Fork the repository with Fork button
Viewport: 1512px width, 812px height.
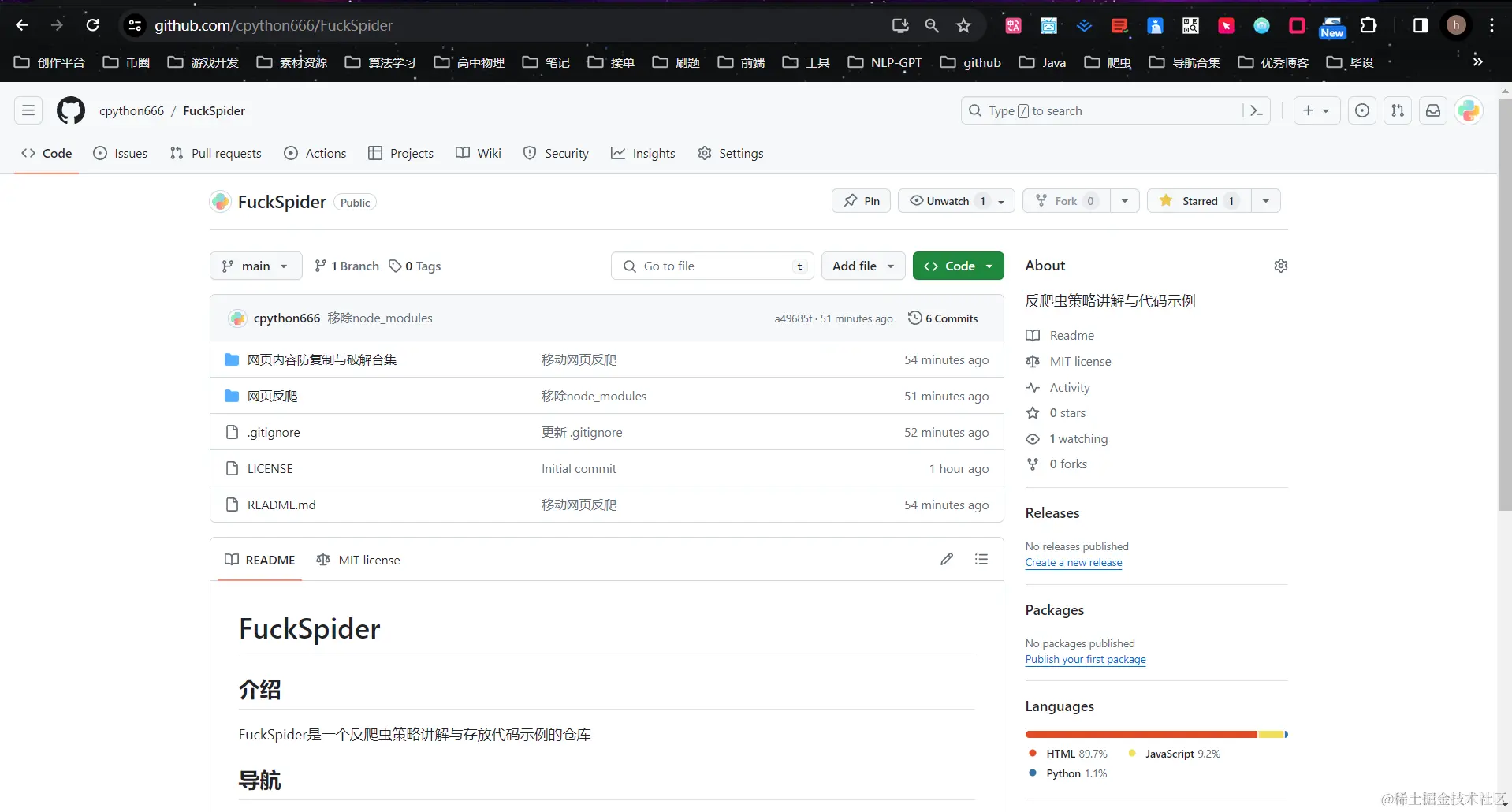[1067, 201]
